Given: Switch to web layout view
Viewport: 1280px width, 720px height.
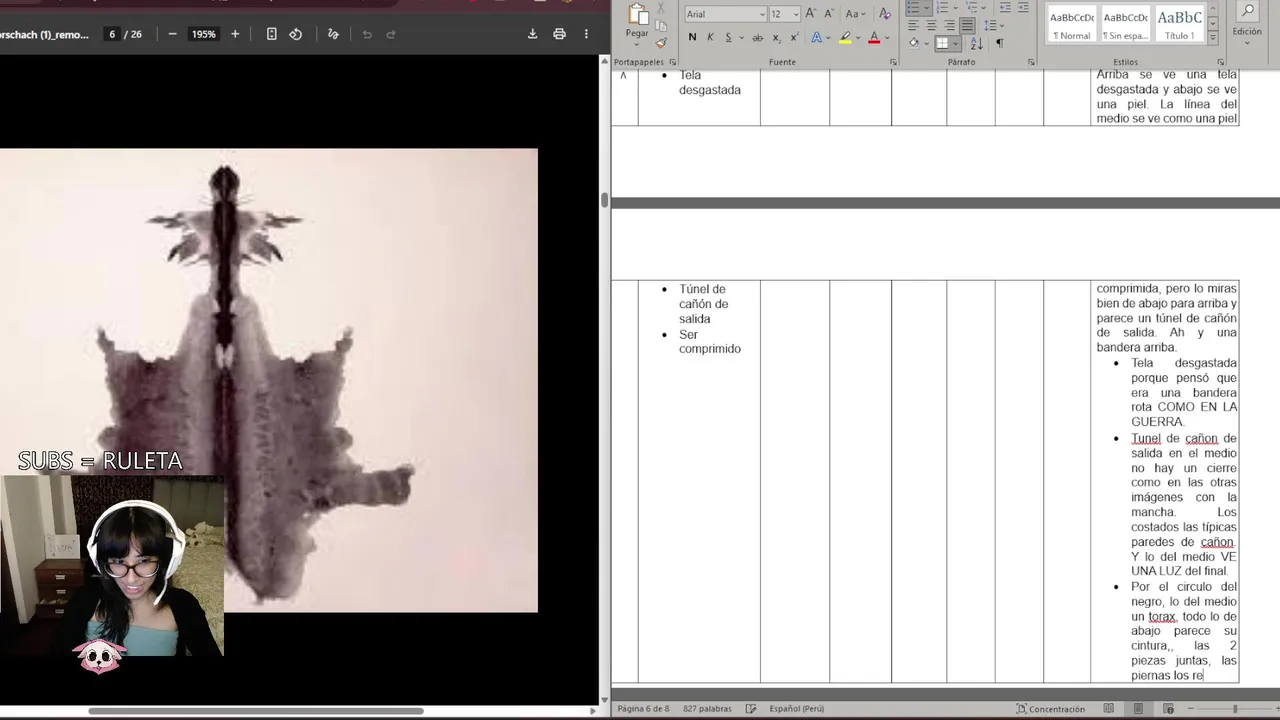Looking at the screenshot, I should tap(1167, 709).
